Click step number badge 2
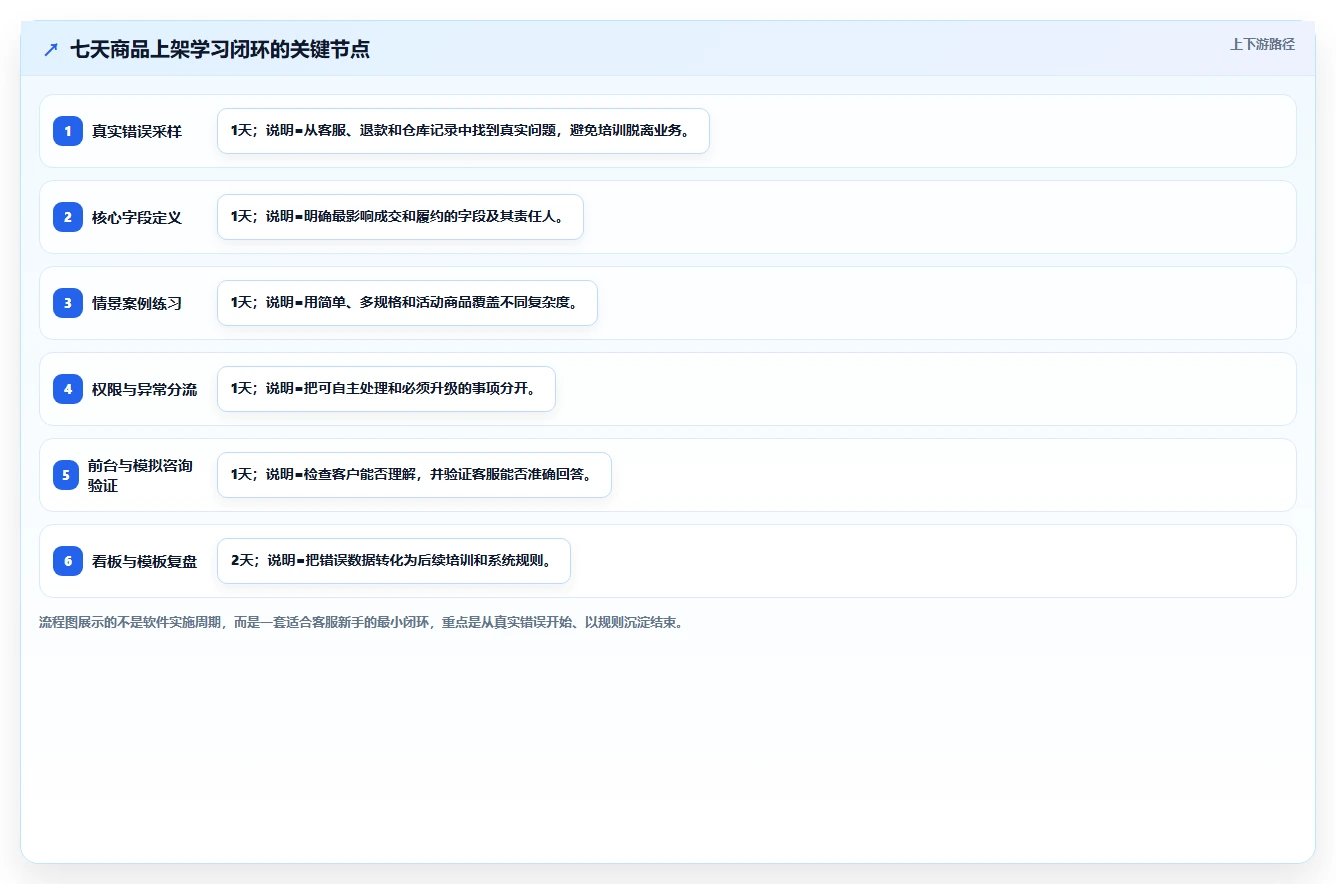 click(68, 217)
